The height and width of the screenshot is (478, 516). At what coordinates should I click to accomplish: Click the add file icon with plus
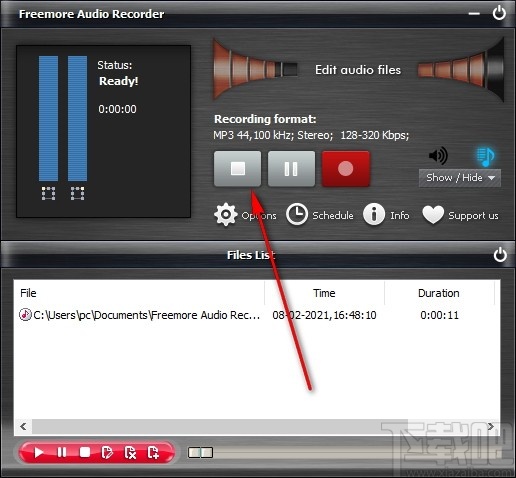[153, 452]
